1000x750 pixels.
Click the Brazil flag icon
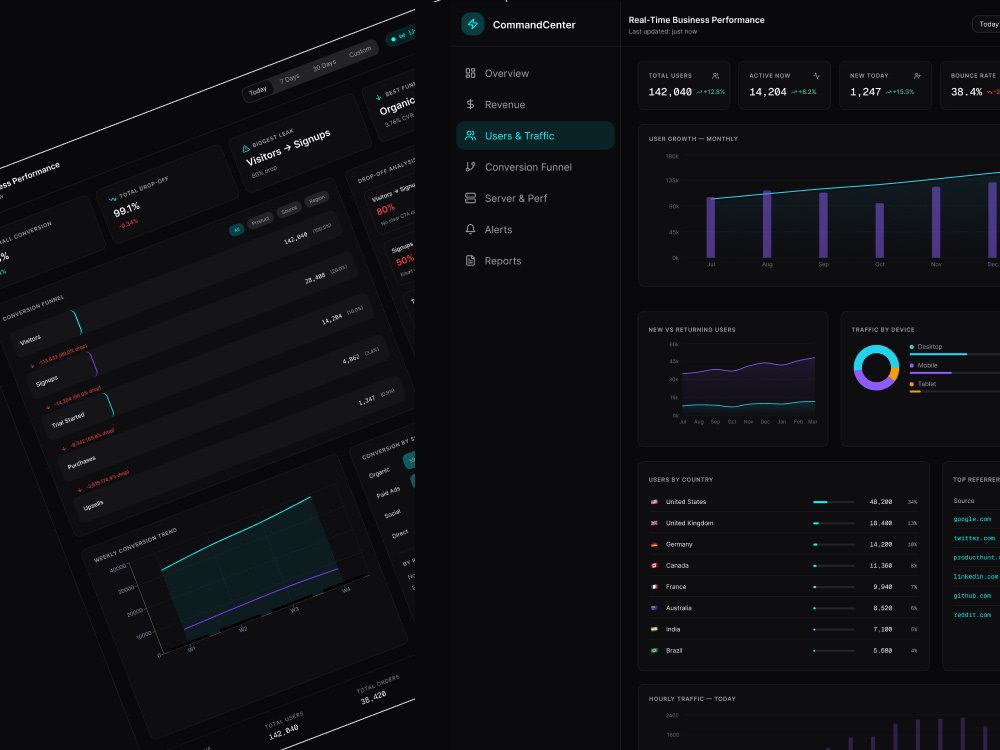click(x=654, y=651)
